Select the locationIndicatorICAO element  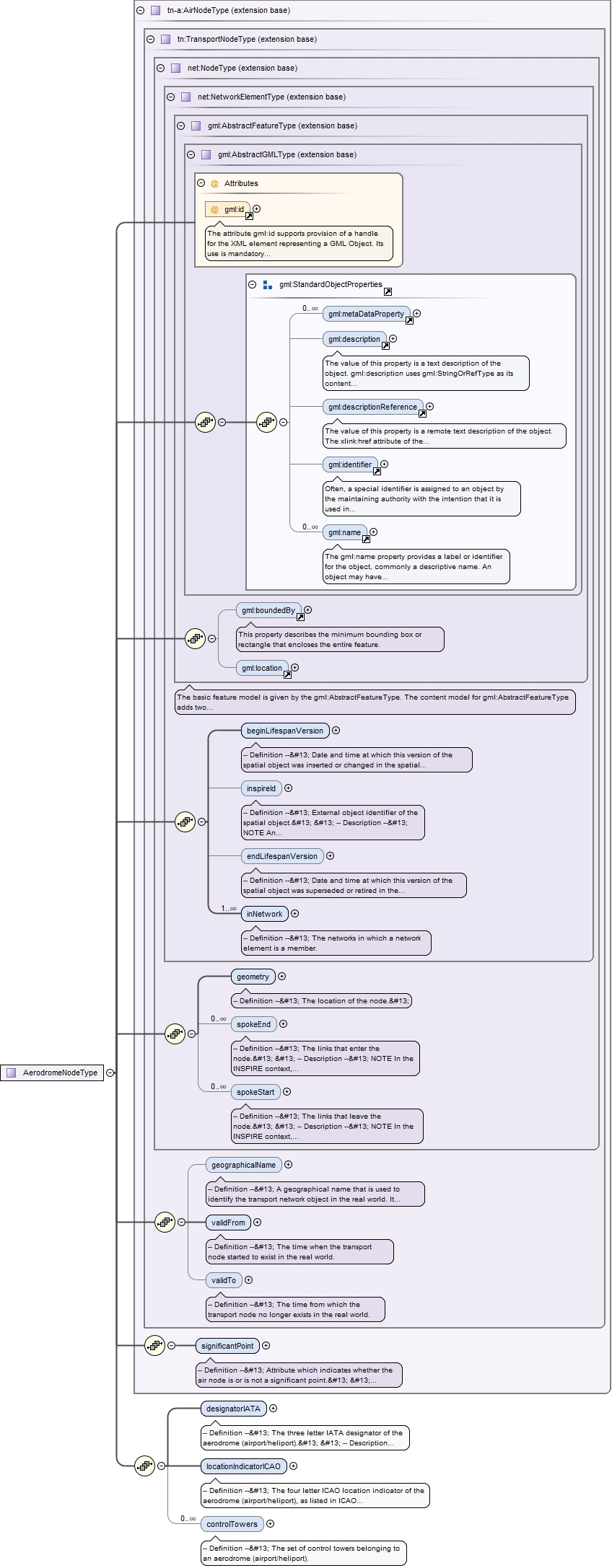(x=243, y=1466)
